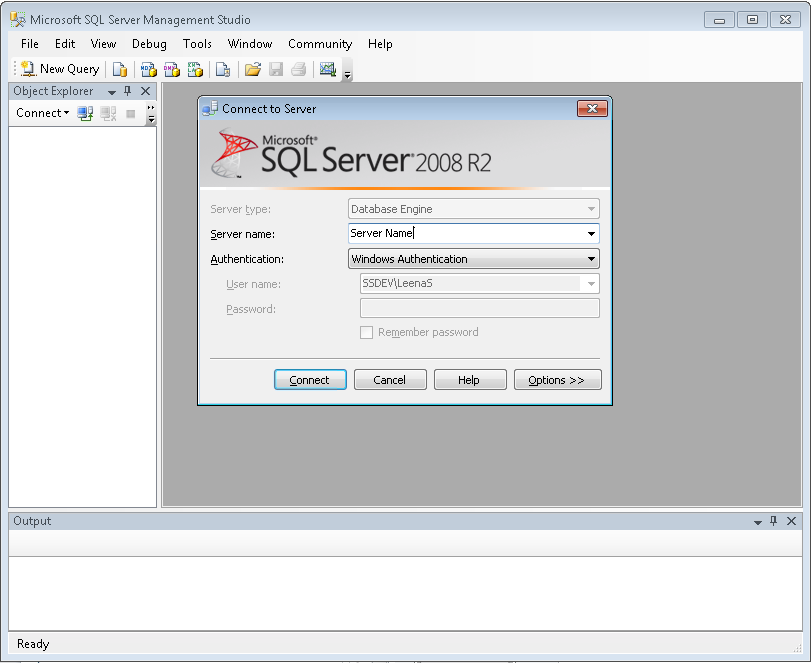This screenshot has width=811, height=663.
Task: Click the Connect button in dialog
Action: [x=310, y=380]
